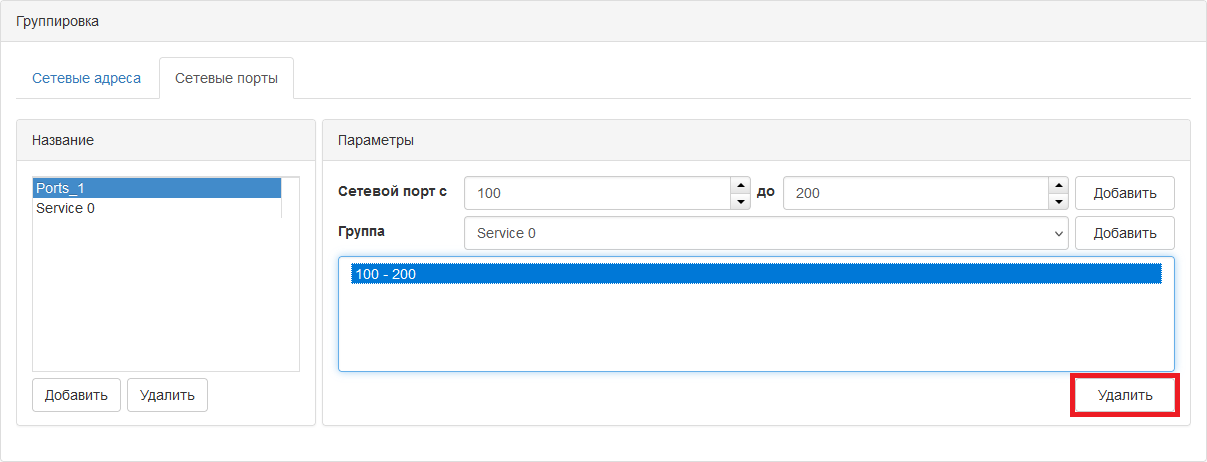Decrease the ending port value with down arrow
The height and width of the screenshot is (462, 1207).
point(1059,201)
